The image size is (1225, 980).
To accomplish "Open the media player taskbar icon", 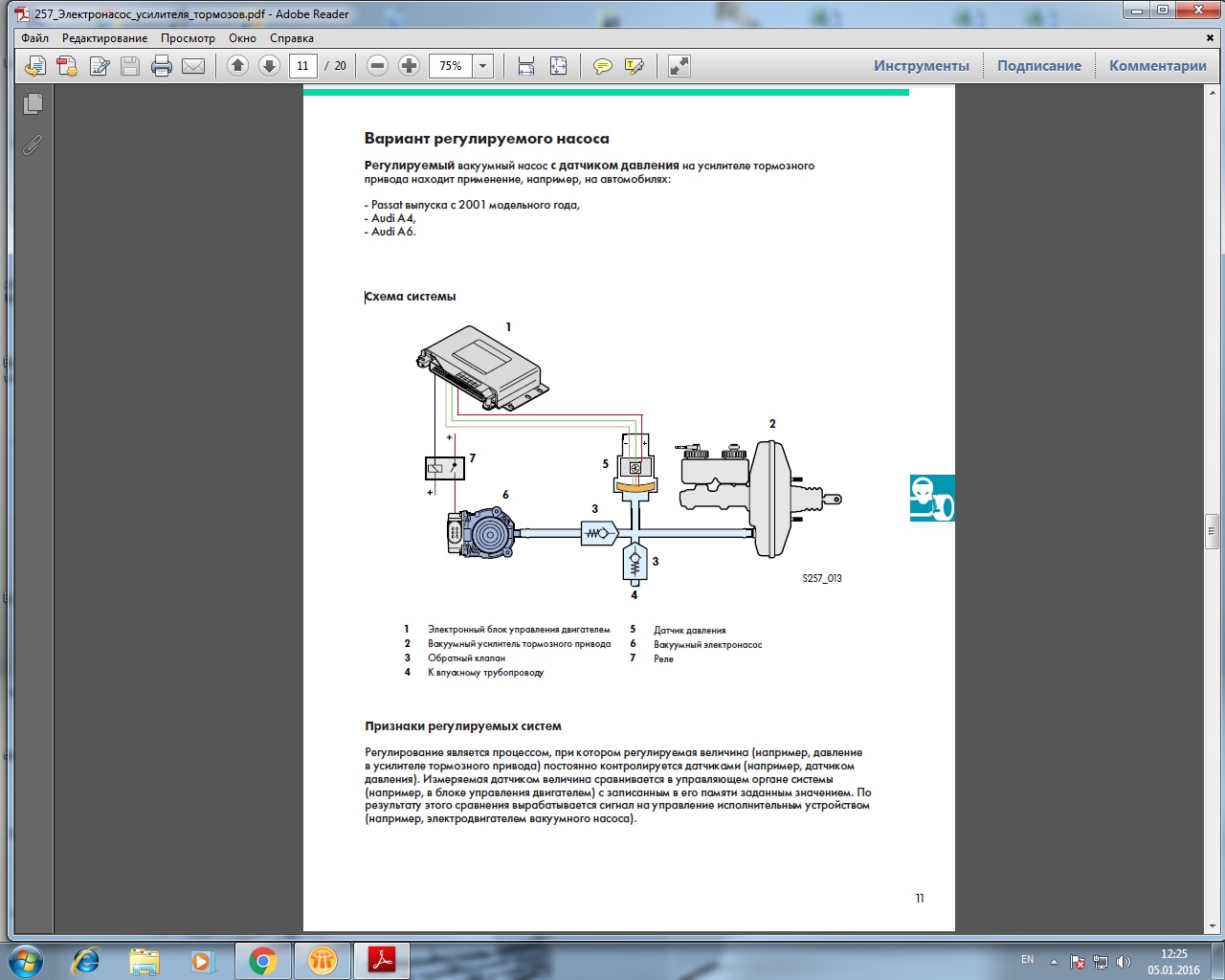I will pyautogui.click(x=202, y=960).
